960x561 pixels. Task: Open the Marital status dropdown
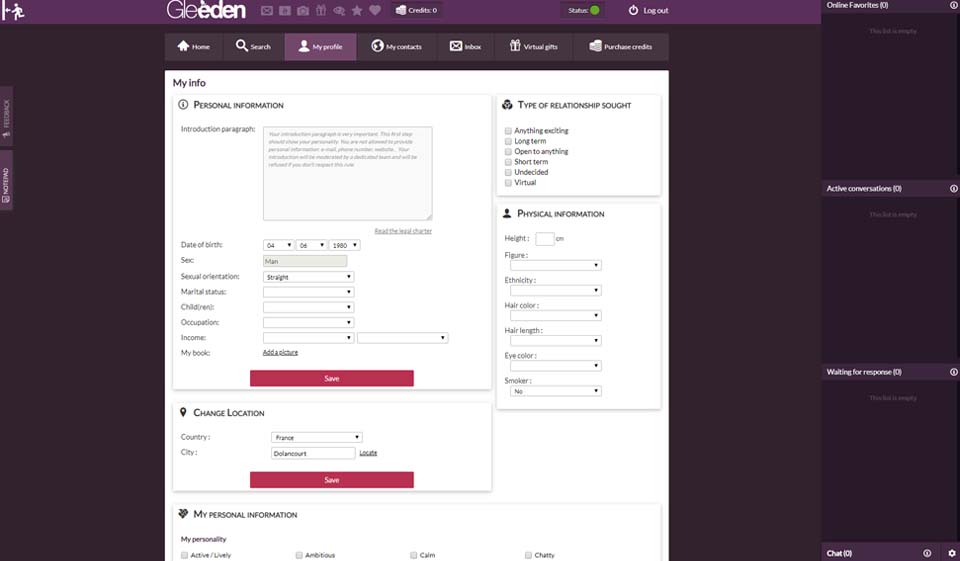point(308,292)
